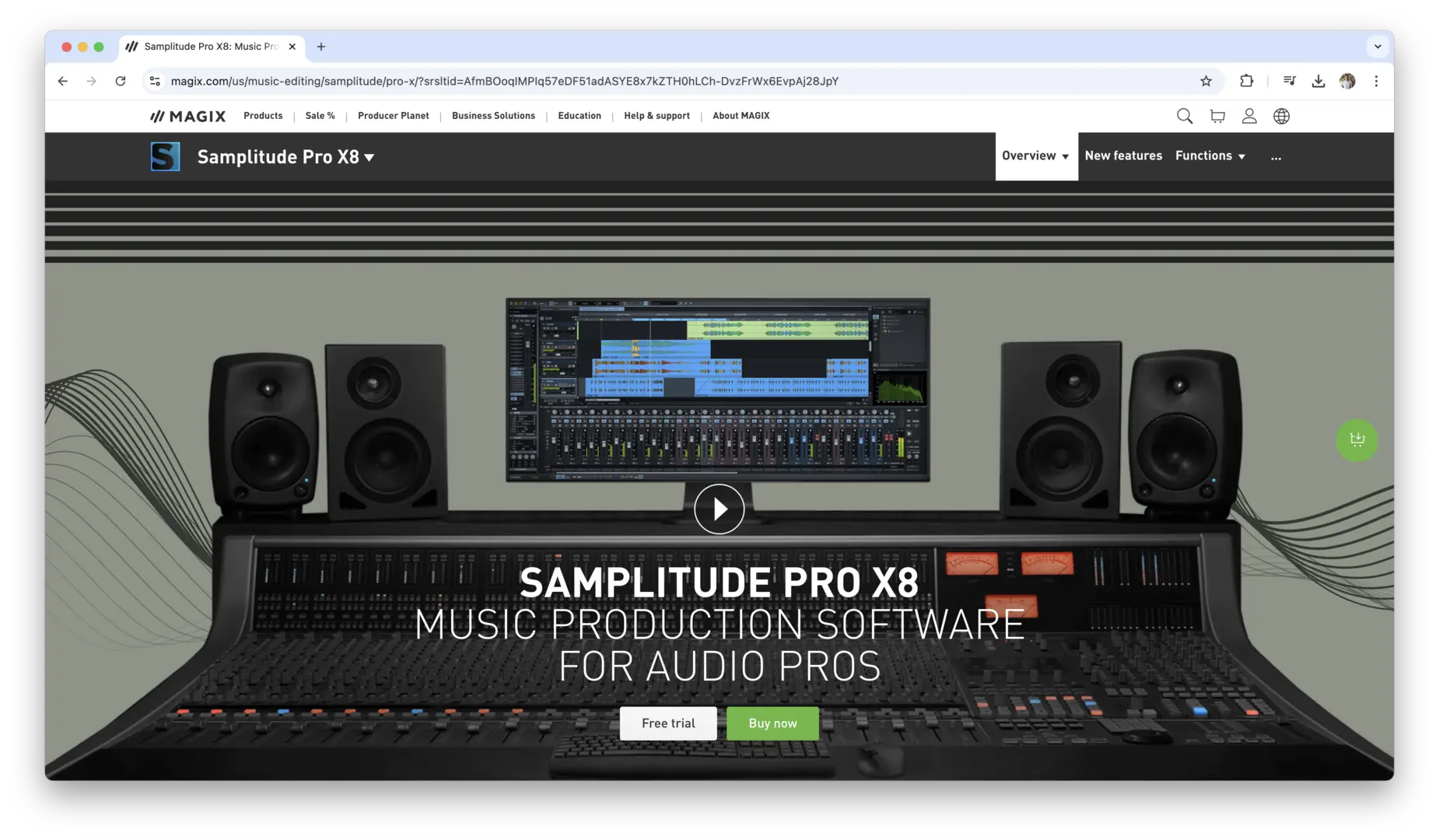Open the About MAGIX menu item
The height and width of the screenshot is (840, 1439).
(x=741, y=116)
